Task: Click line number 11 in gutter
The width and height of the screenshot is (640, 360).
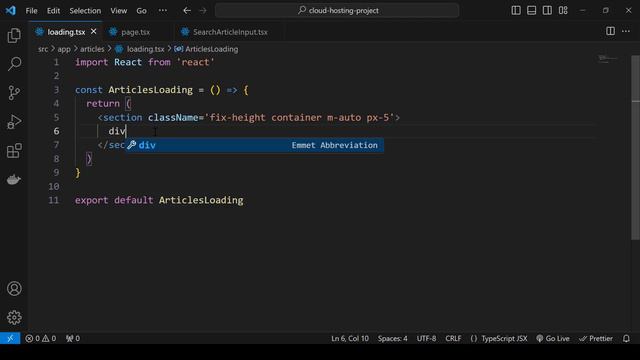Action: point(54,200)
